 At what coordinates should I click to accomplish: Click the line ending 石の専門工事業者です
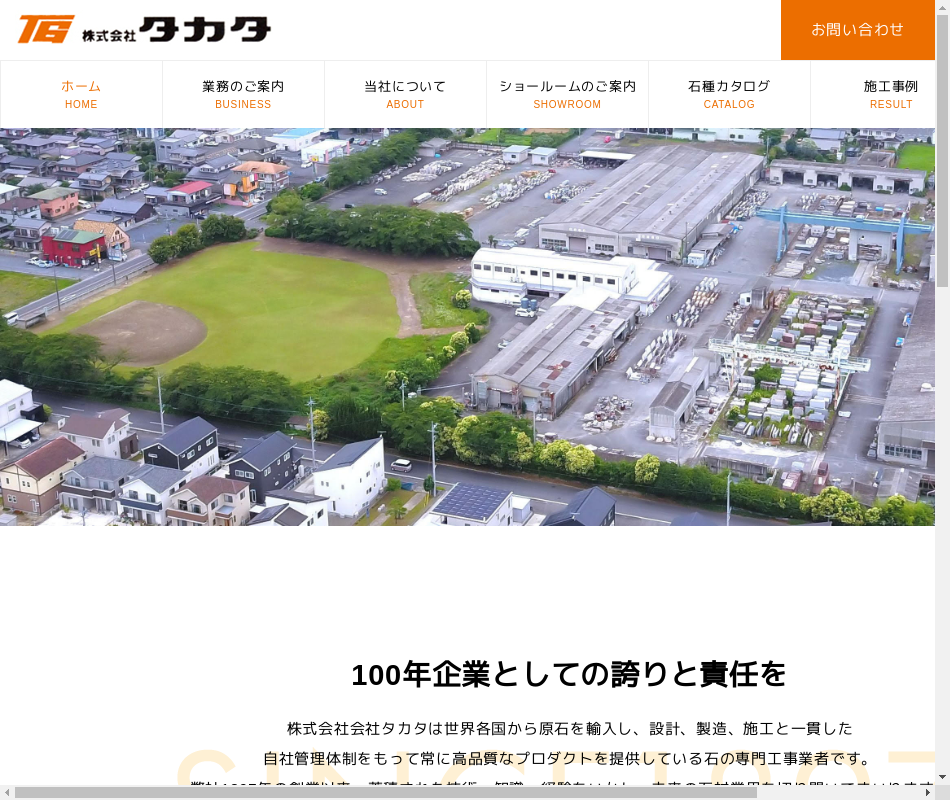(567, 759)
